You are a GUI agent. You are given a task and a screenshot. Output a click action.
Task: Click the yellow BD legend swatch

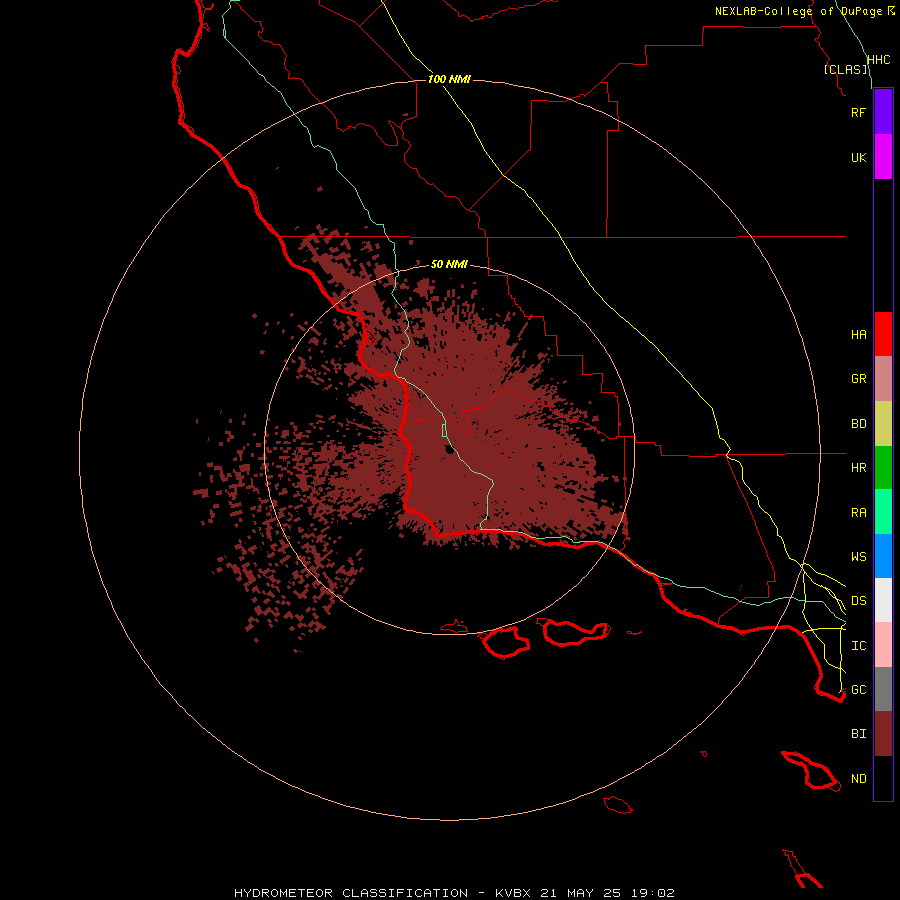click(883, 424)
